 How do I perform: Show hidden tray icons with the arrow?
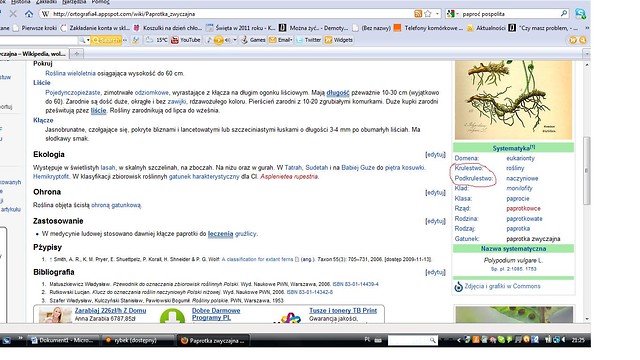point(459,340)
